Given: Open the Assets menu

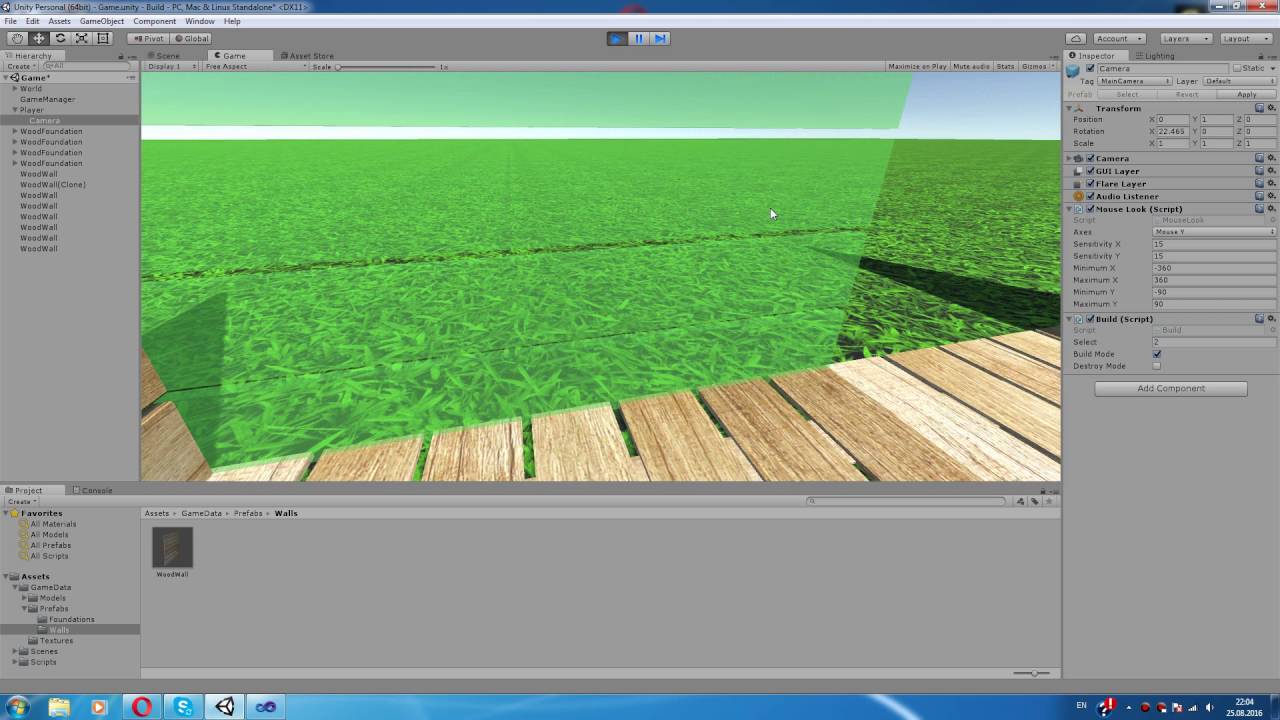Looking at the screenshot, I should pos(59,21).
